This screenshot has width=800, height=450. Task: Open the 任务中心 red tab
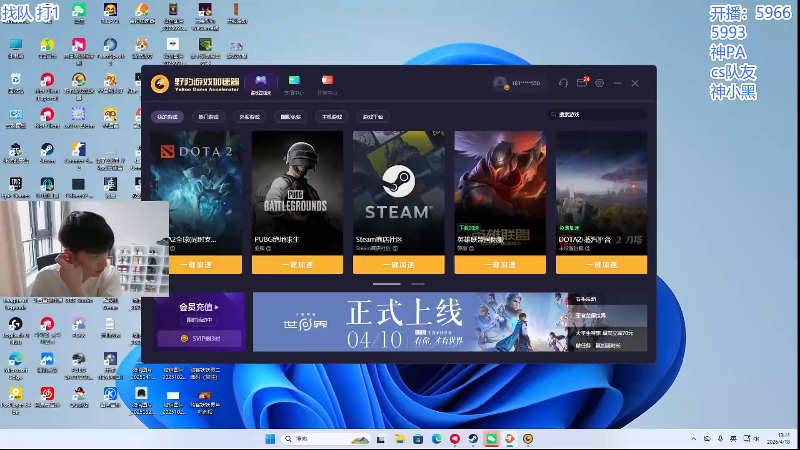[327, 85]
